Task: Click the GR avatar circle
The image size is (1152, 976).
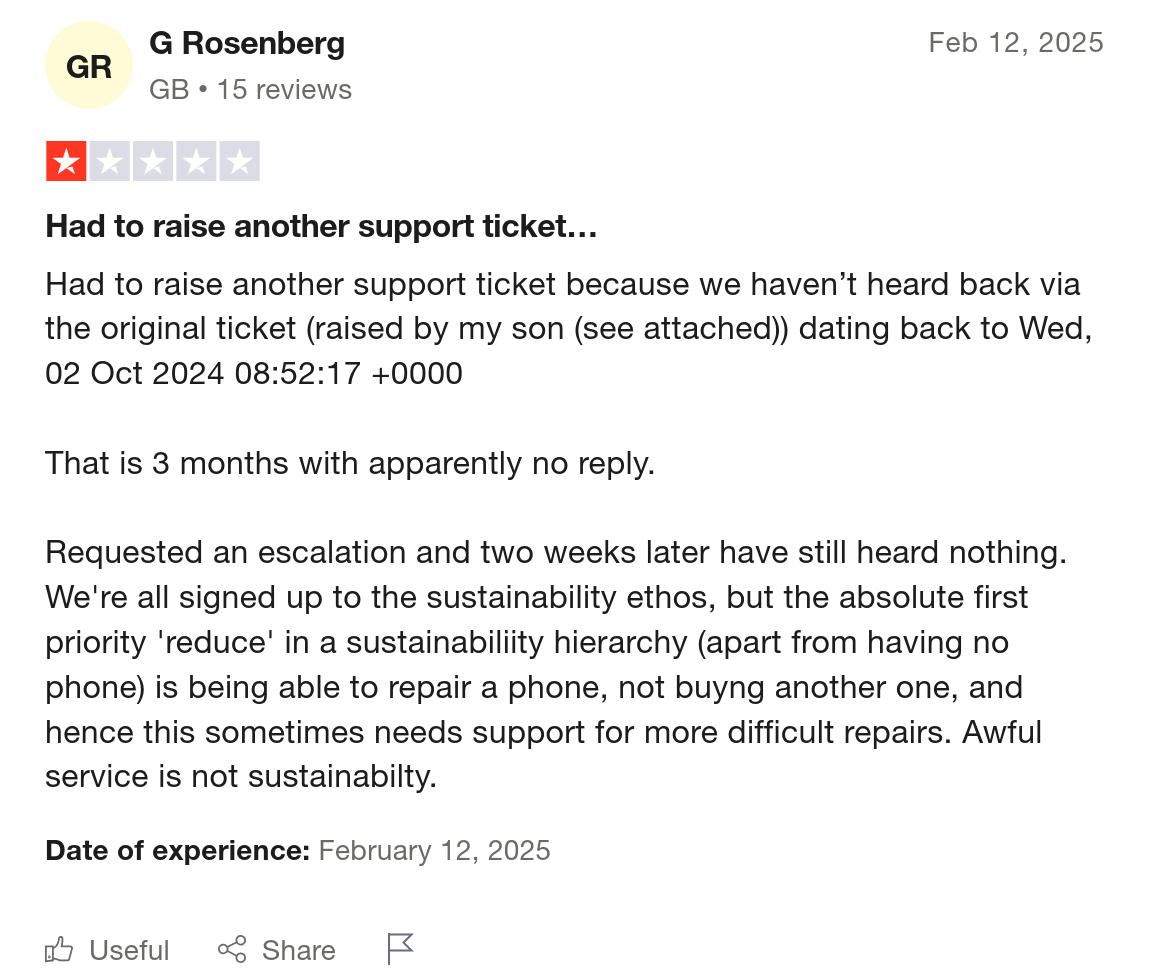Action: [x=89, y=65]
